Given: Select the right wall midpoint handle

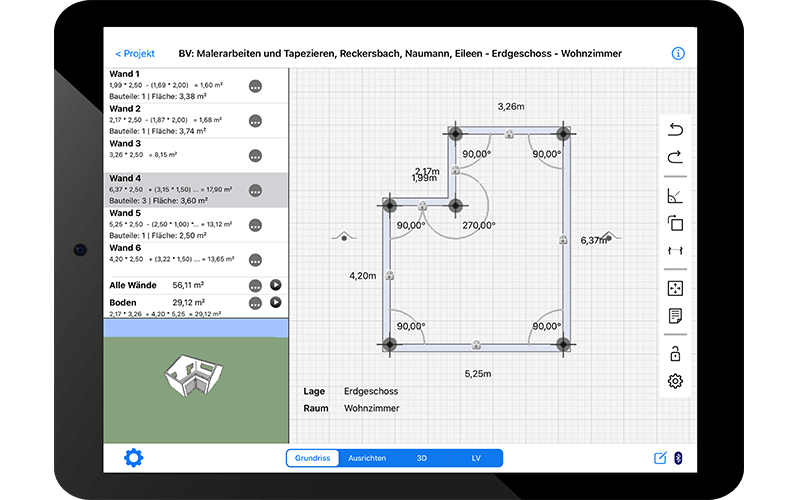Looking at the screenshot, I should click(563, 239).
